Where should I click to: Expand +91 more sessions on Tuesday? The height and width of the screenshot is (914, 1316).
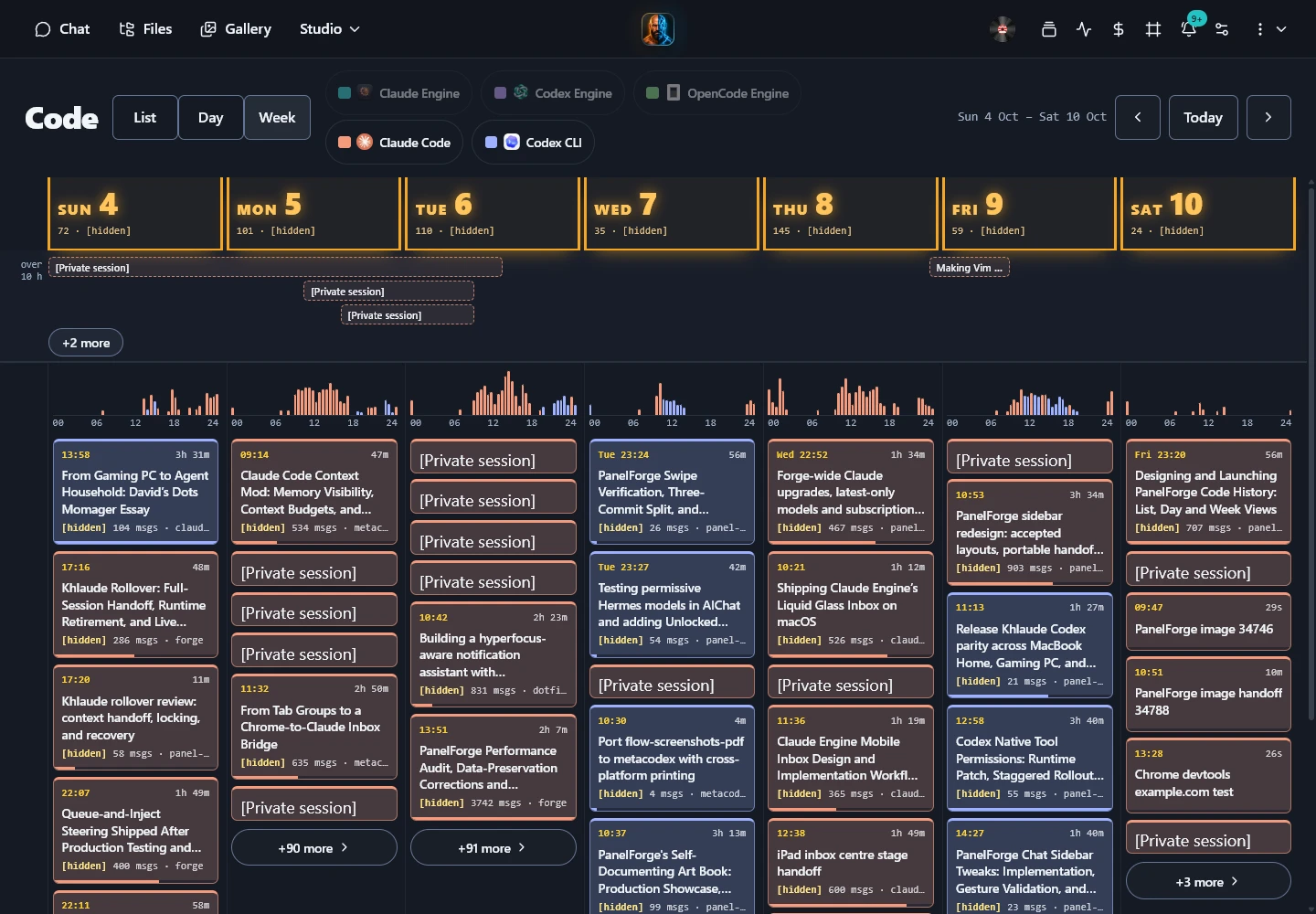pos(493,847)
